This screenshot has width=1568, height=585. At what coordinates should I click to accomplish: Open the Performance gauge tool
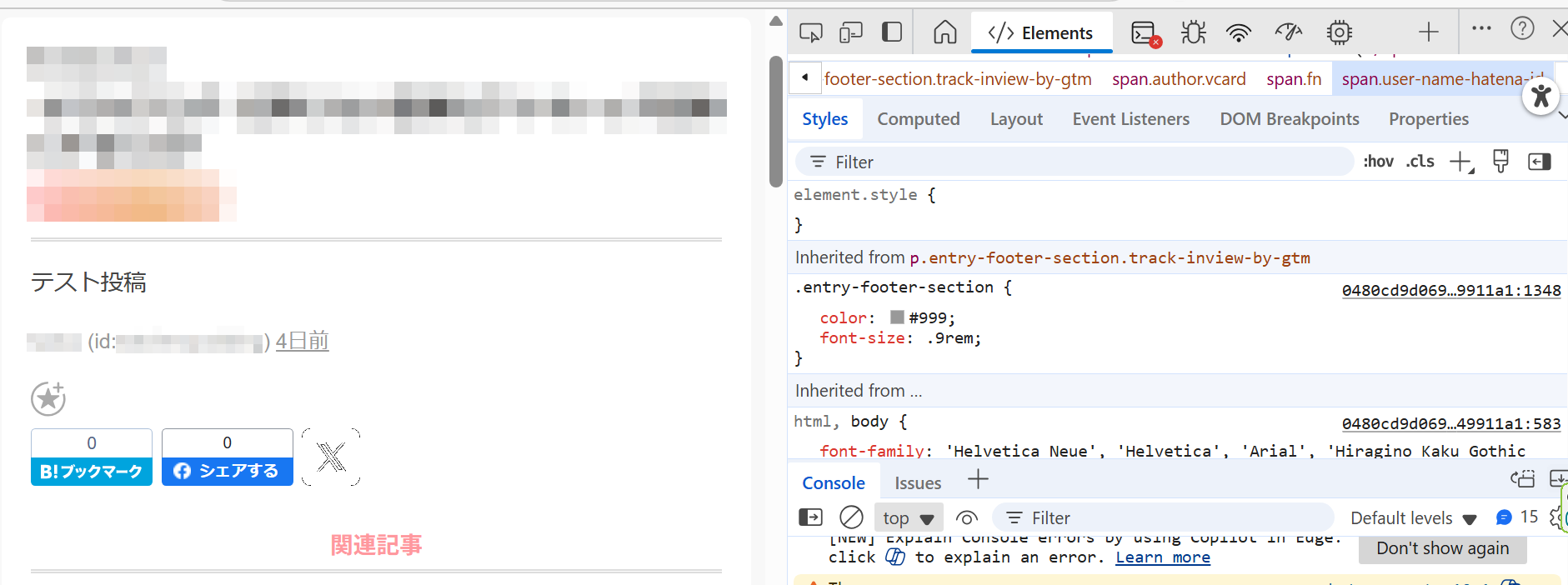pyautogui.click(x=1288, y=32)
